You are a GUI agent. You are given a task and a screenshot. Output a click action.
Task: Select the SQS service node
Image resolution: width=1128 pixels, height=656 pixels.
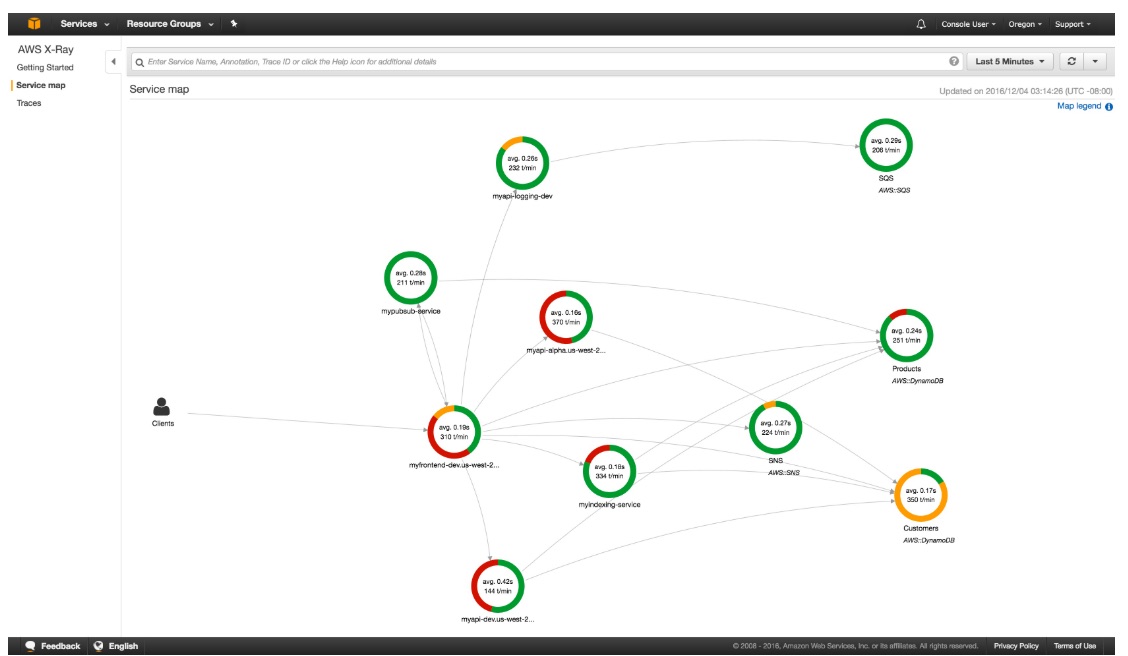tap(886, 145)
